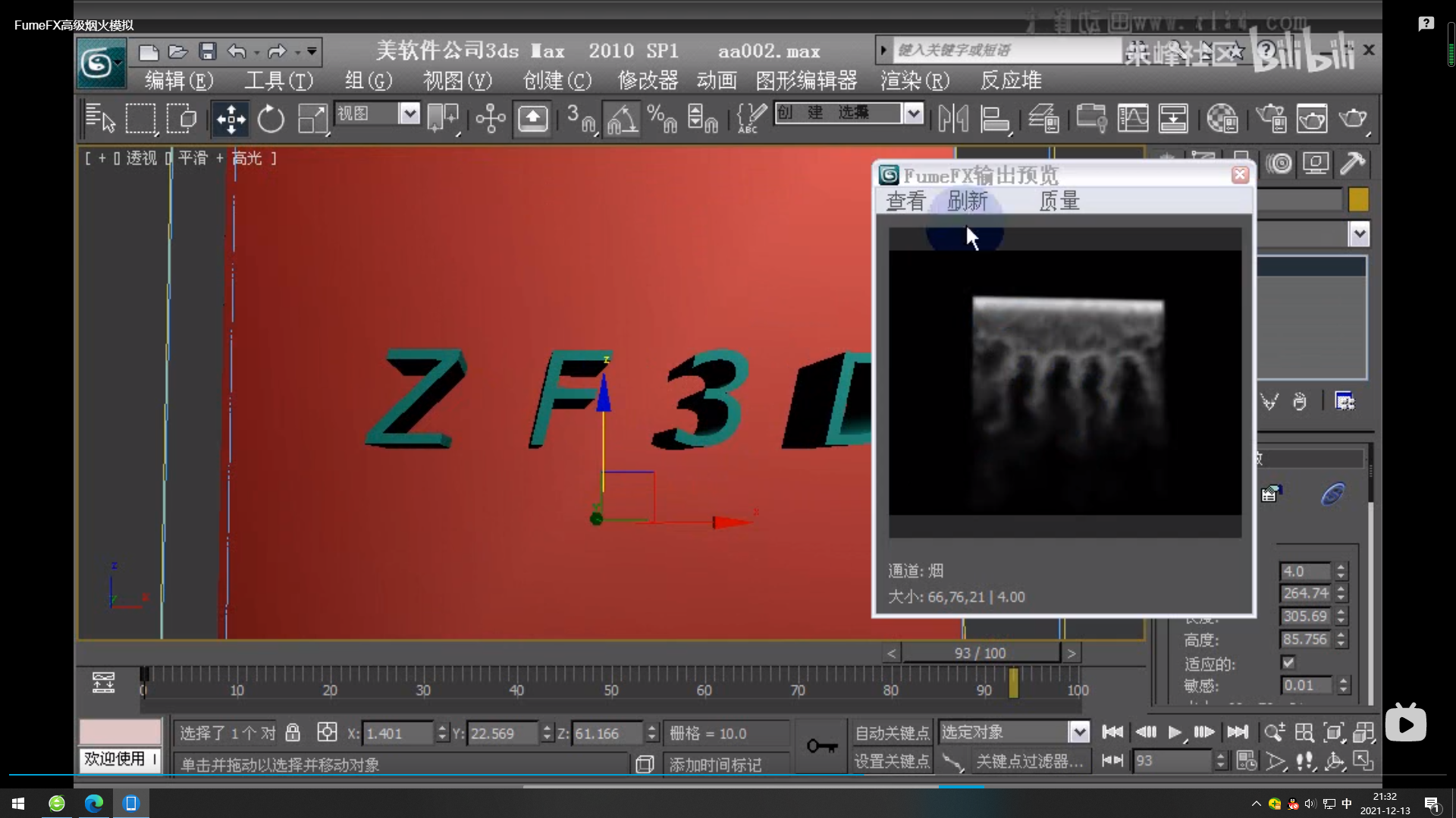Choose the rectangular selection region tool
1456x818 pixels.
(x=141, y=119)
